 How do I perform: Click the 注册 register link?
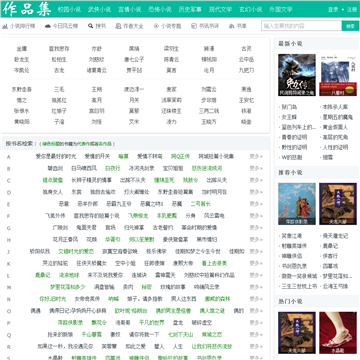[x=352, y=9]
